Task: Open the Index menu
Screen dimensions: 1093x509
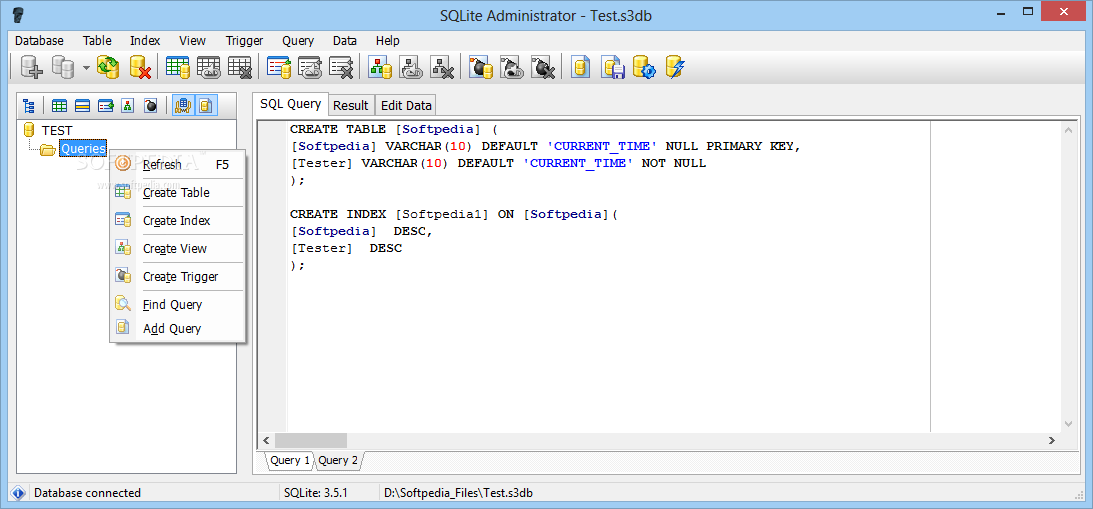Action: 145,40
